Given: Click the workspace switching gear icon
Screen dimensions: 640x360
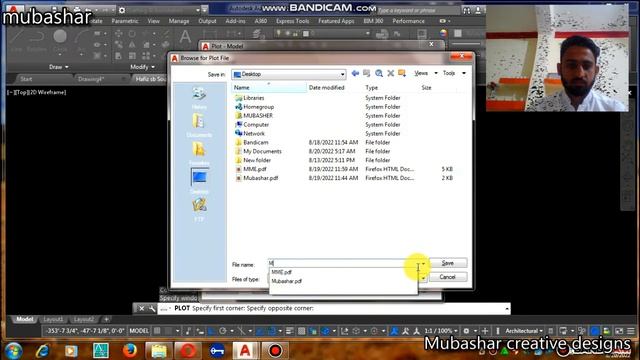Looking at the screenshot, I should click(466, 331).
